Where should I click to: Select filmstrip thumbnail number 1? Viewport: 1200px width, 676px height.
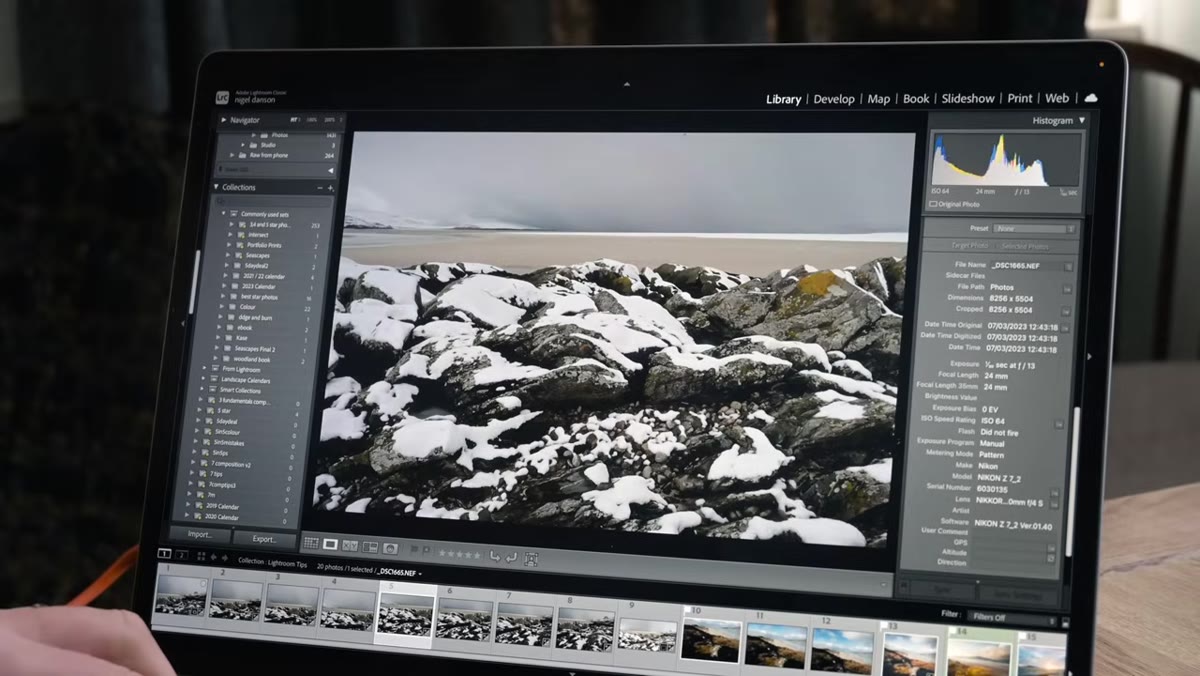(180, 597)
